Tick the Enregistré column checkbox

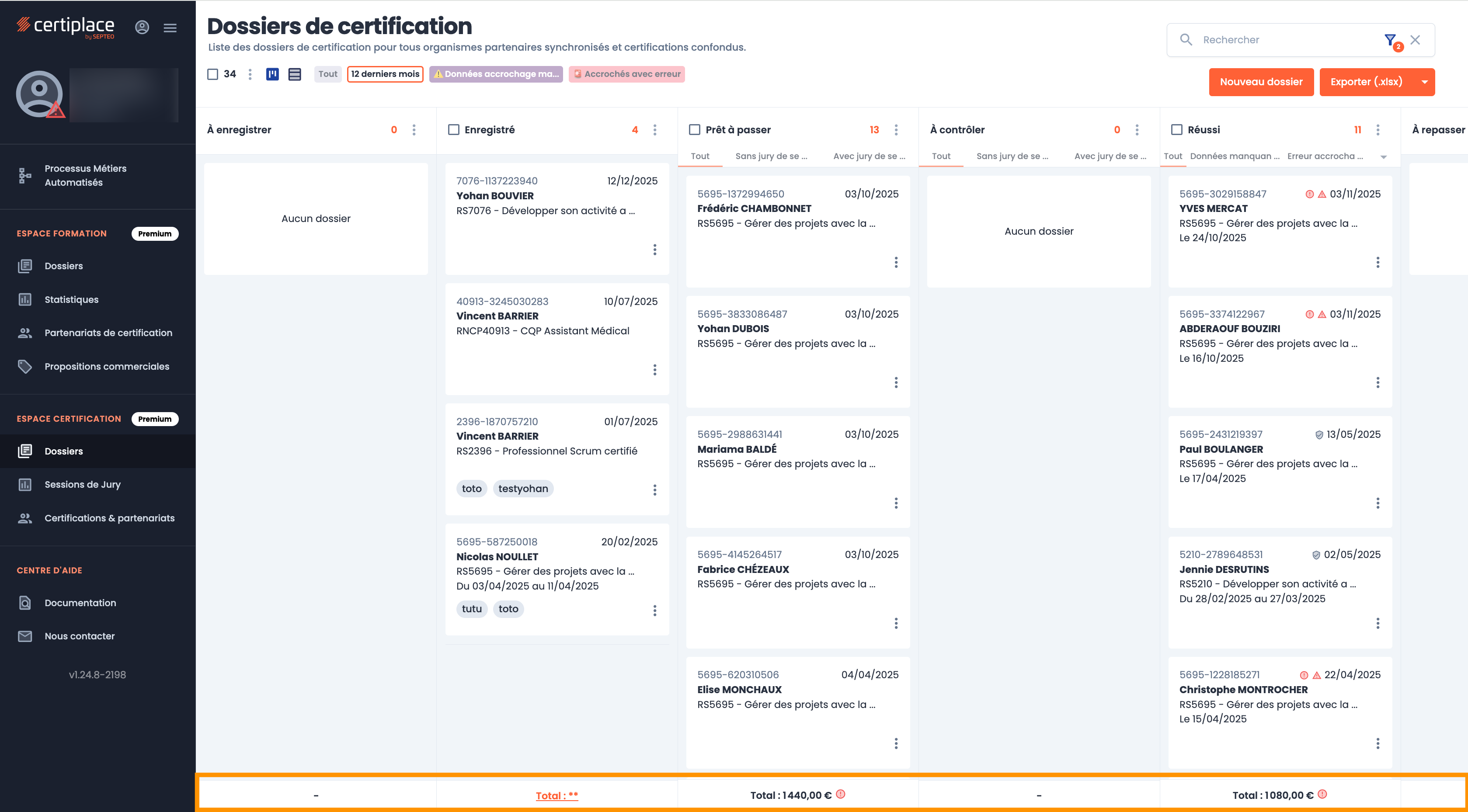tap(454, 130)
